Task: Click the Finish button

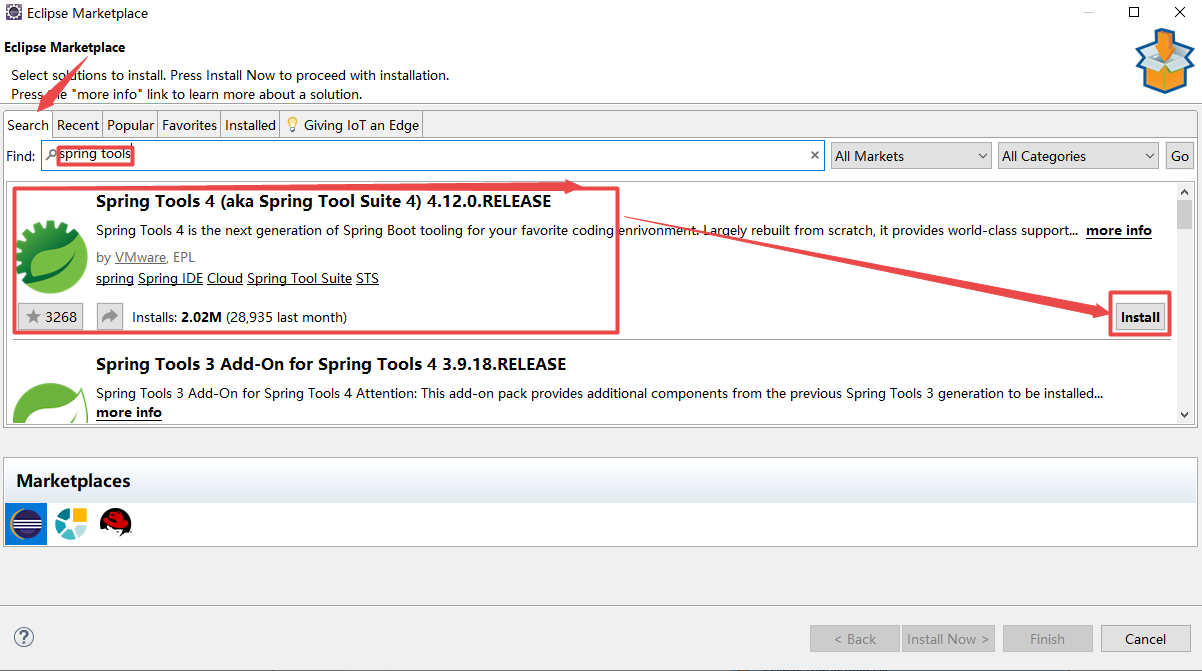Action: 1047,639
